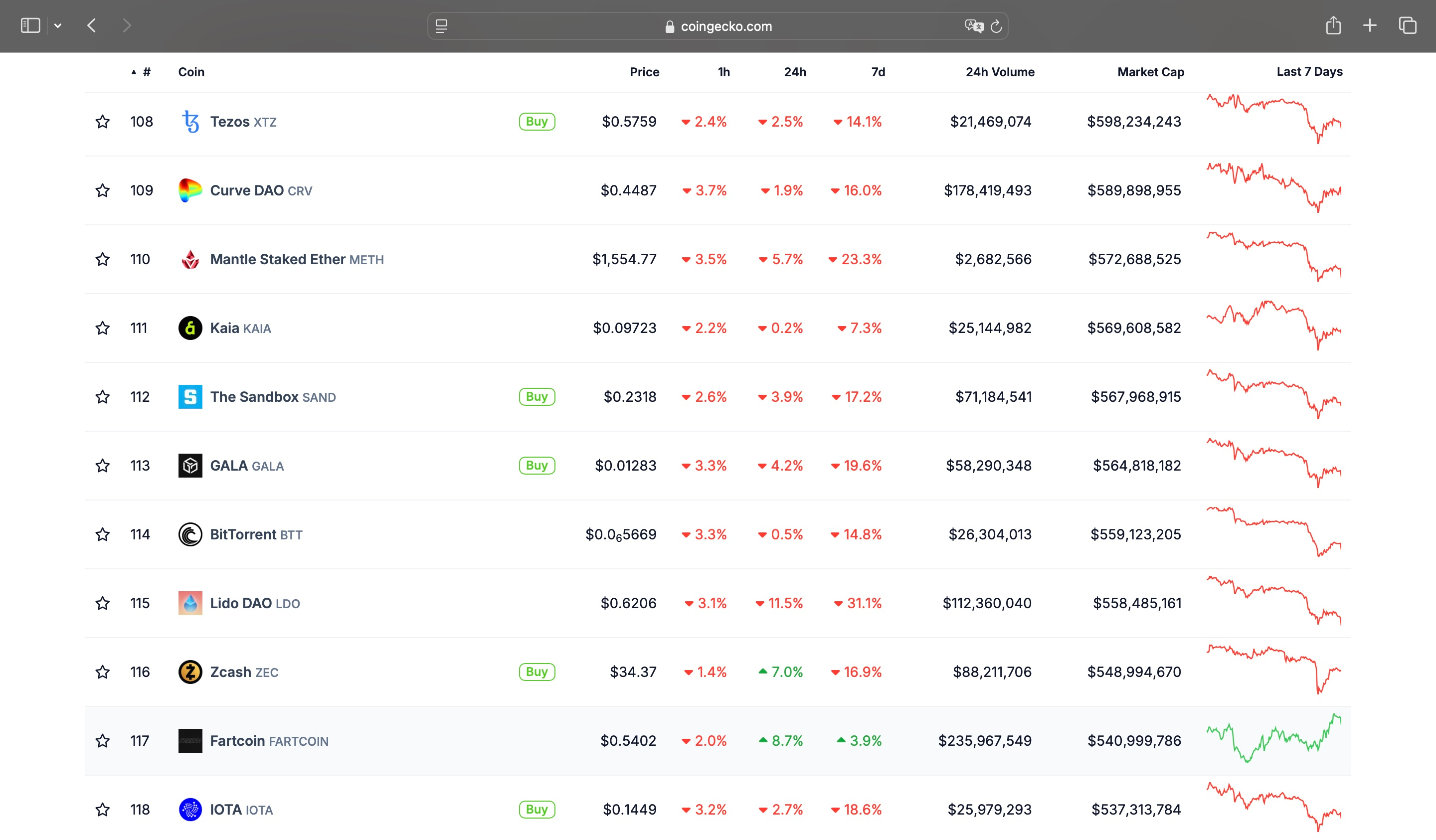This screenshot has width=1436, height=840.
Task: Sort table by rank # column
Action: 141,72
